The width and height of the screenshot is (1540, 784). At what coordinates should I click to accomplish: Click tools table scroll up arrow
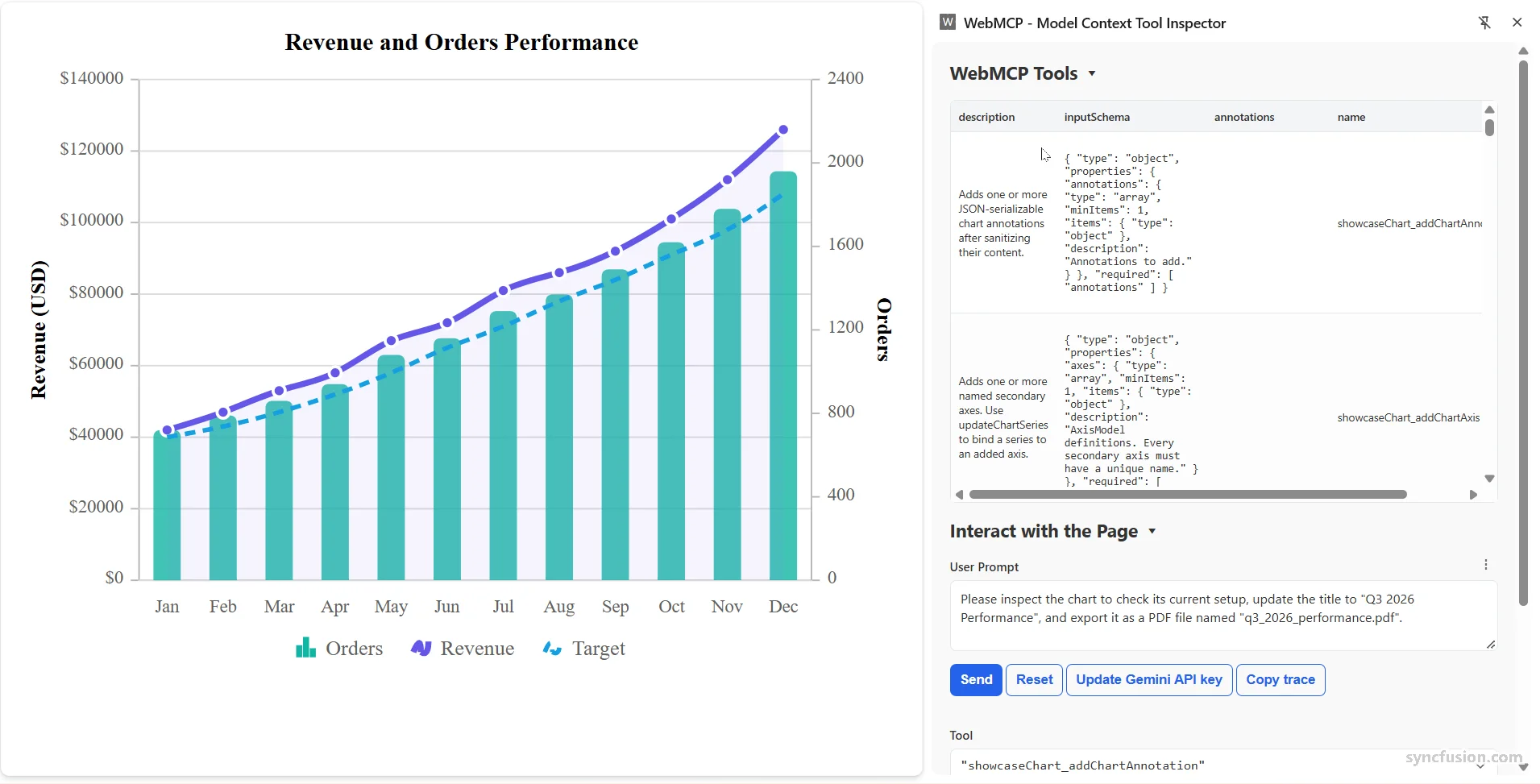coord(1489,110)
